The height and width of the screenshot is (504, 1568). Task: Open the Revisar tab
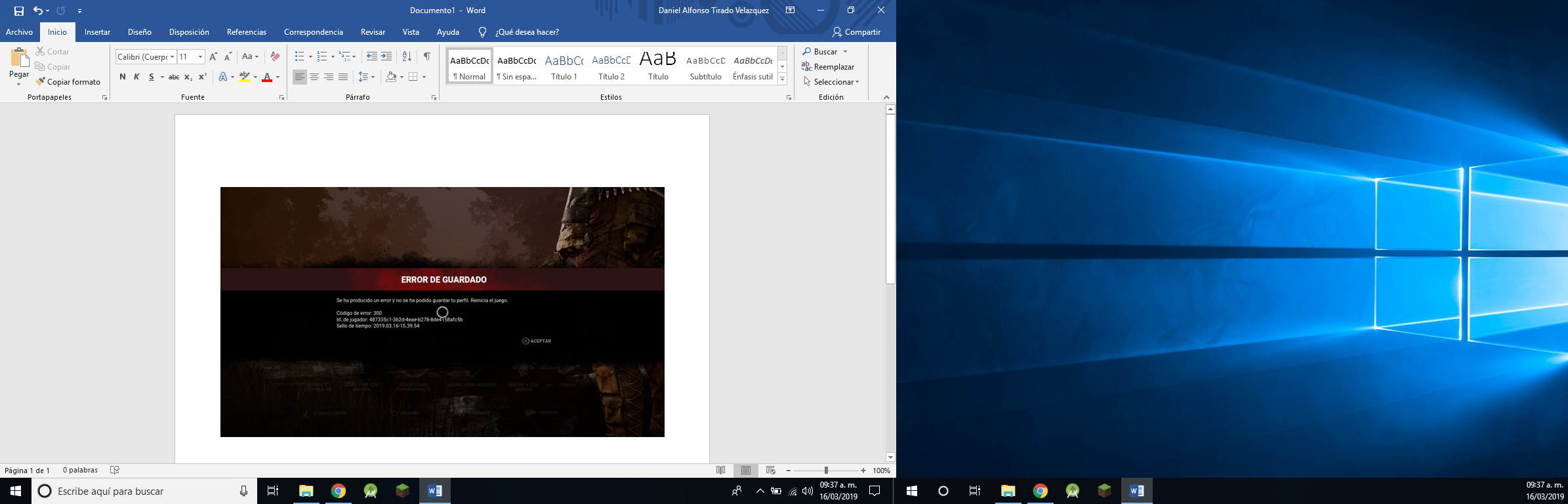[373, 32]
